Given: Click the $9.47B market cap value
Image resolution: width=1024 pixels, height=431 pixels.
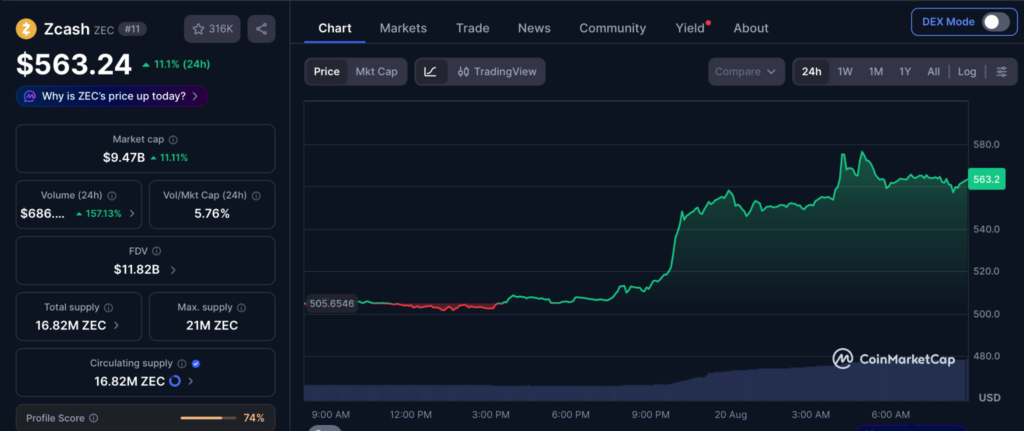Looking at the screenshot, I should click(x=123, y=157).
